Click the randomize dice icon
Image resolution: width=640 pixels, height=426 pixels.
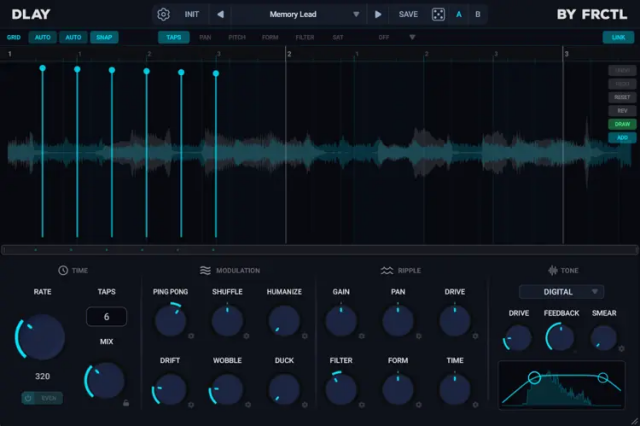click(438, 14)
